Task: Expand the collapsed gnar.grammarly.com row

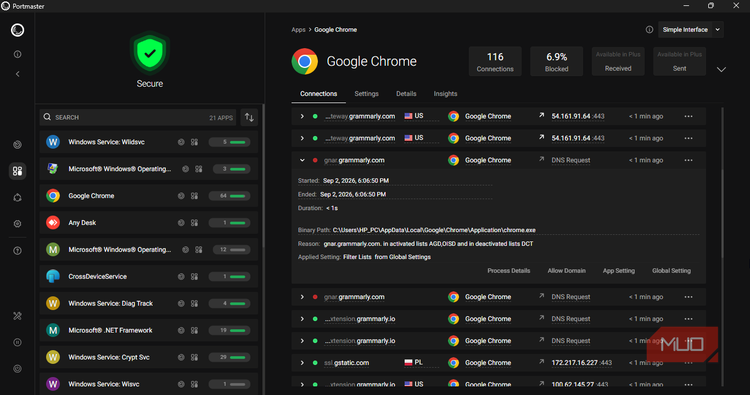Action: (x=302, y=297)
